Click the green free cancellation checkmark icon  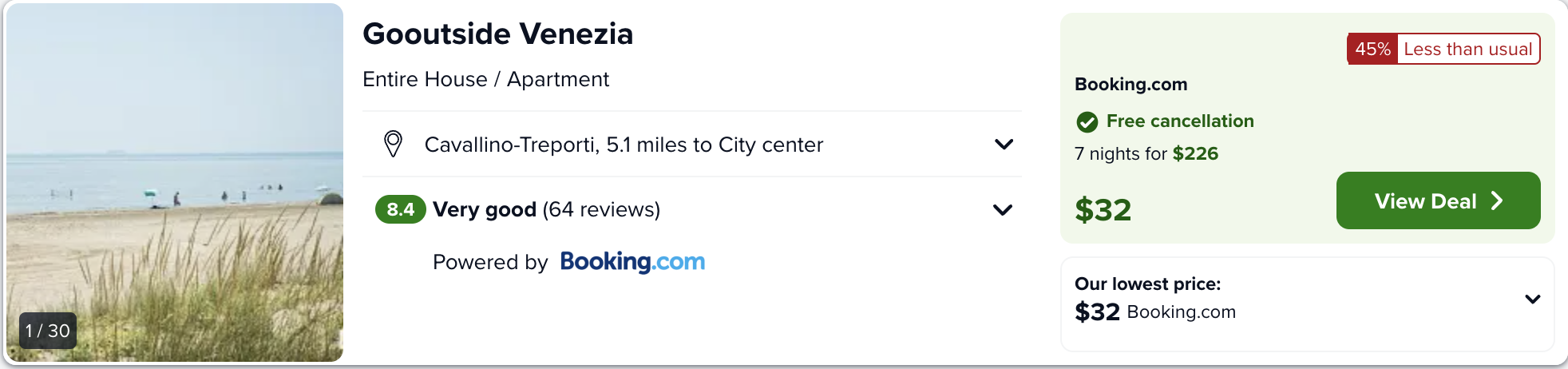click(x=1087, y=121)
